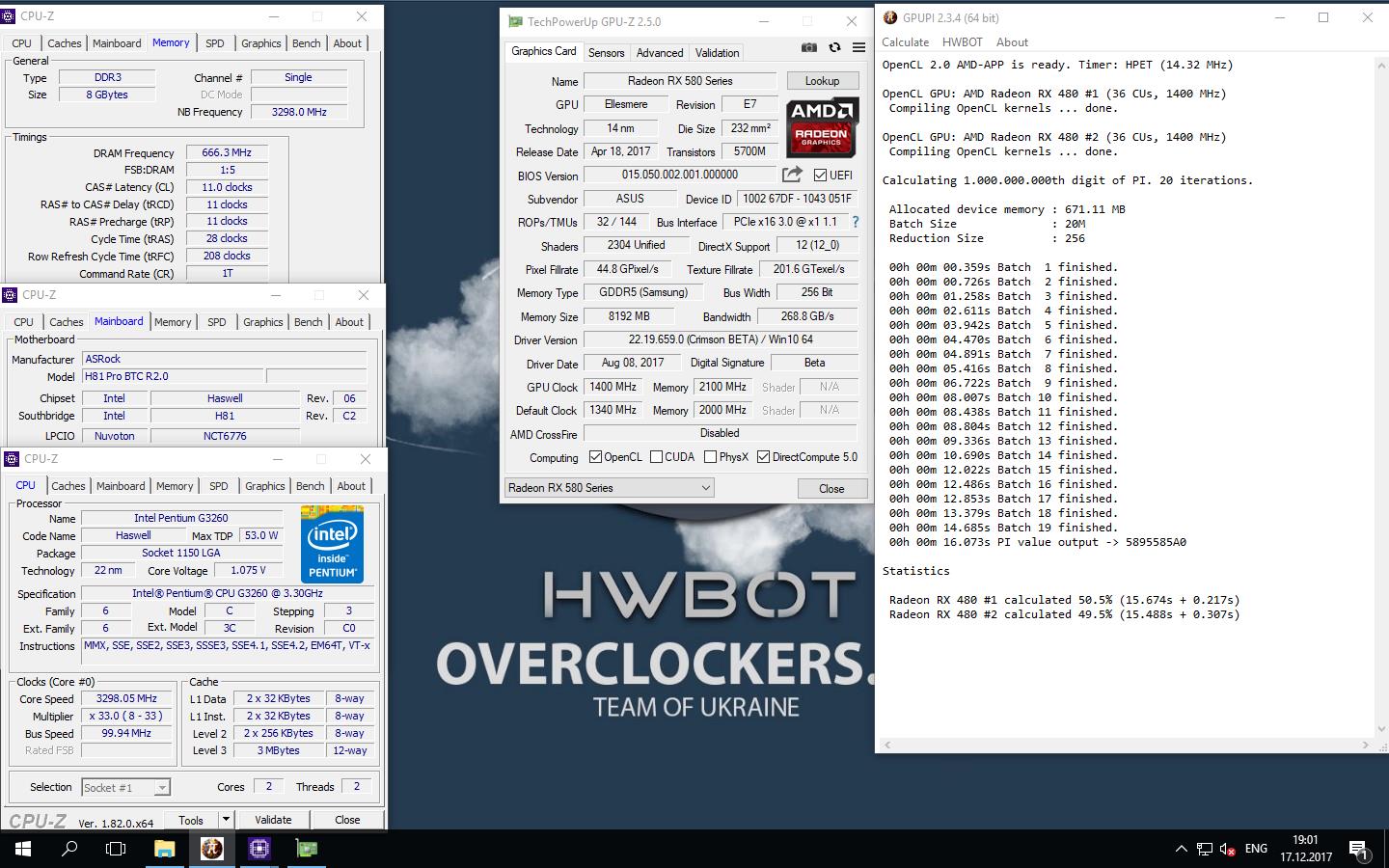The height and width of the screenshot is (868, 1389).
Task: Click the Validate button in CPU-Z
Action: click(273, 820)
